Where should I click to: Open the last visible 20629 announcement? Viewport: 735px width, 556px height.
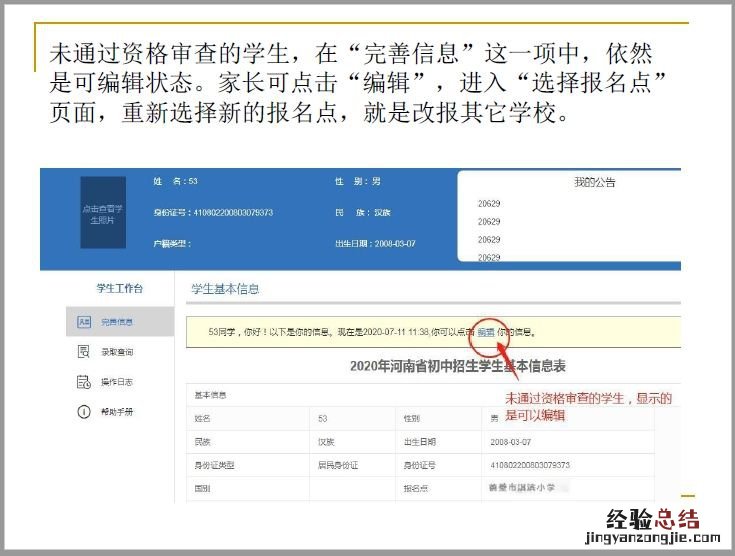tap(489, 257)
